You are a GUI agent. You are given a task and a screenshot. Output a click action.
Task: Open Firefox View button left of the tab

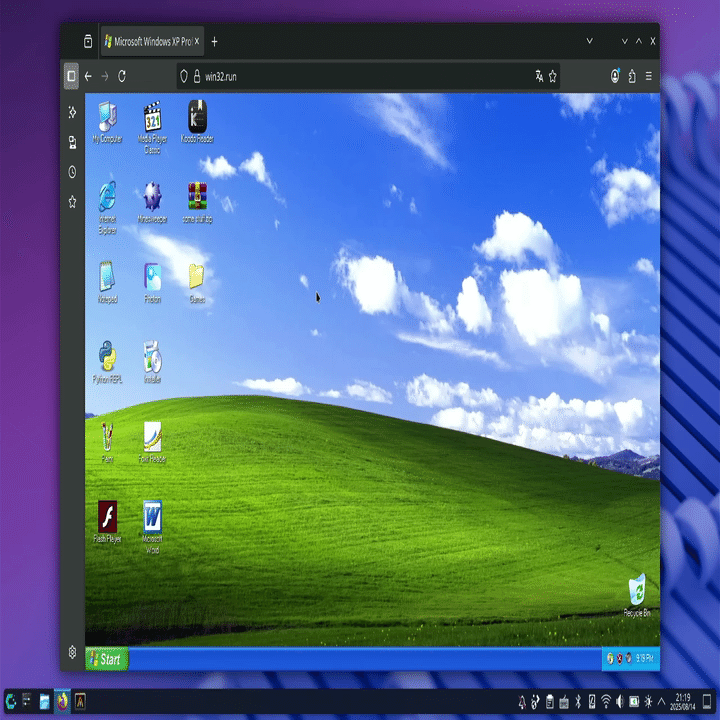click(88, 41)
